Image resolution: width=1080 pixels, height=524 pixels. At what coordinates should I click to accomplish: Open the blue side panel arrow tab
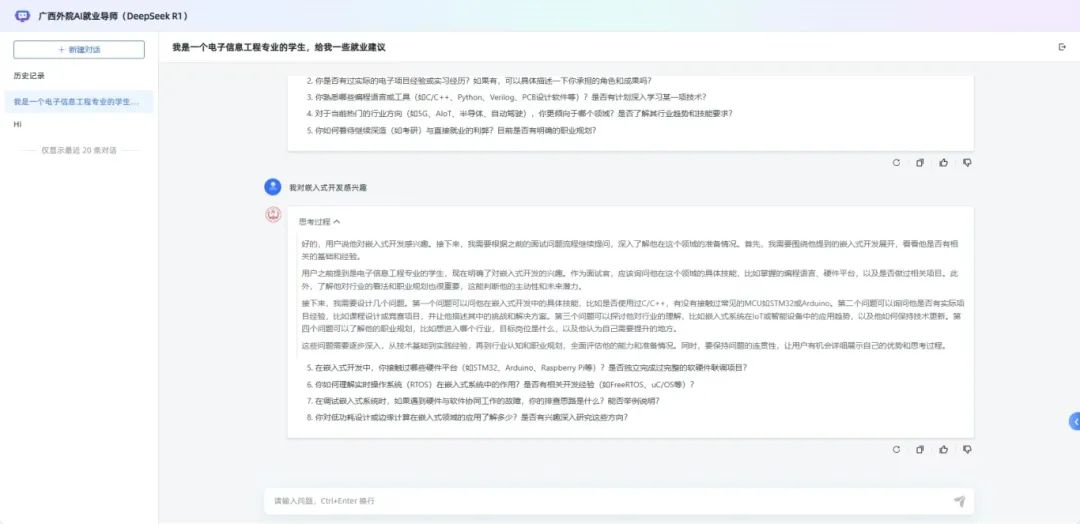(1074, 421)
